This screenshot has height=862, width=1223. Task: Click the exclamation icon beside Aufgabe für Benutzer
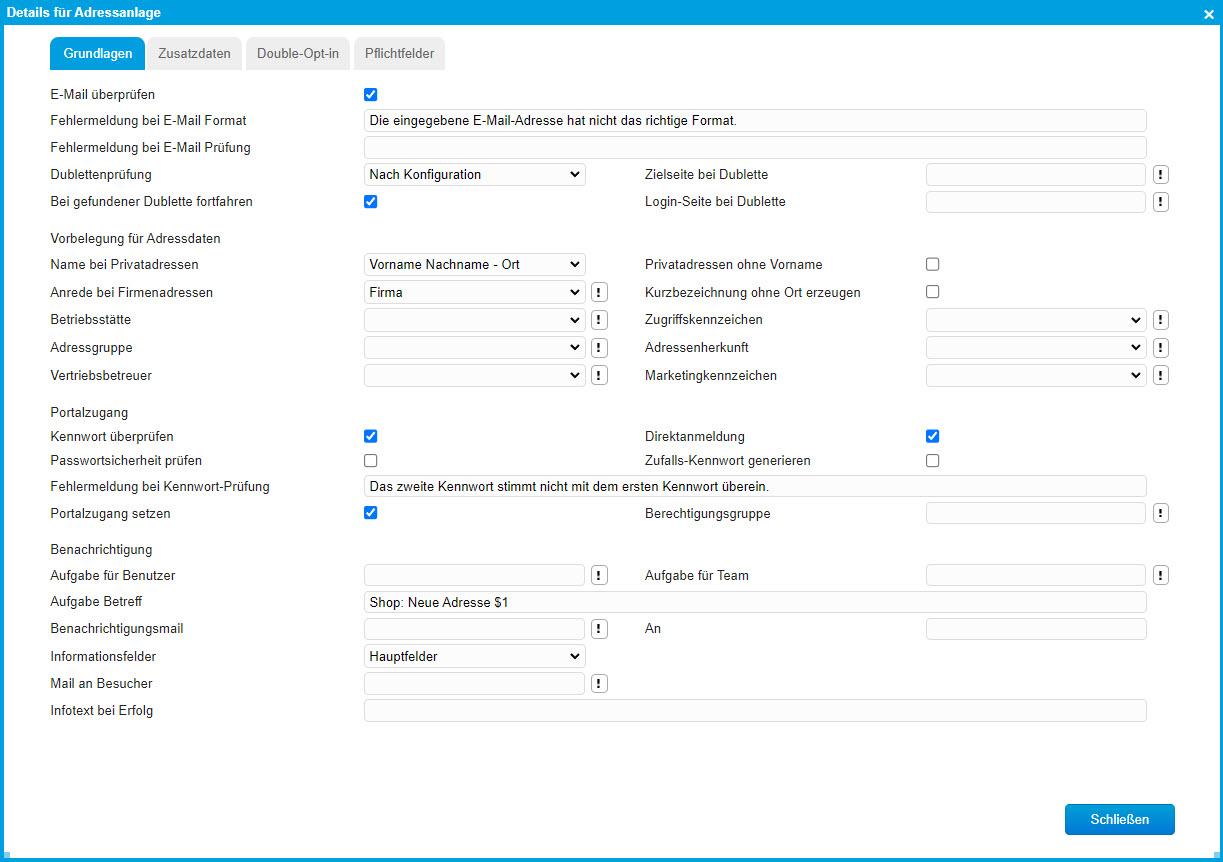coord(598,575)
